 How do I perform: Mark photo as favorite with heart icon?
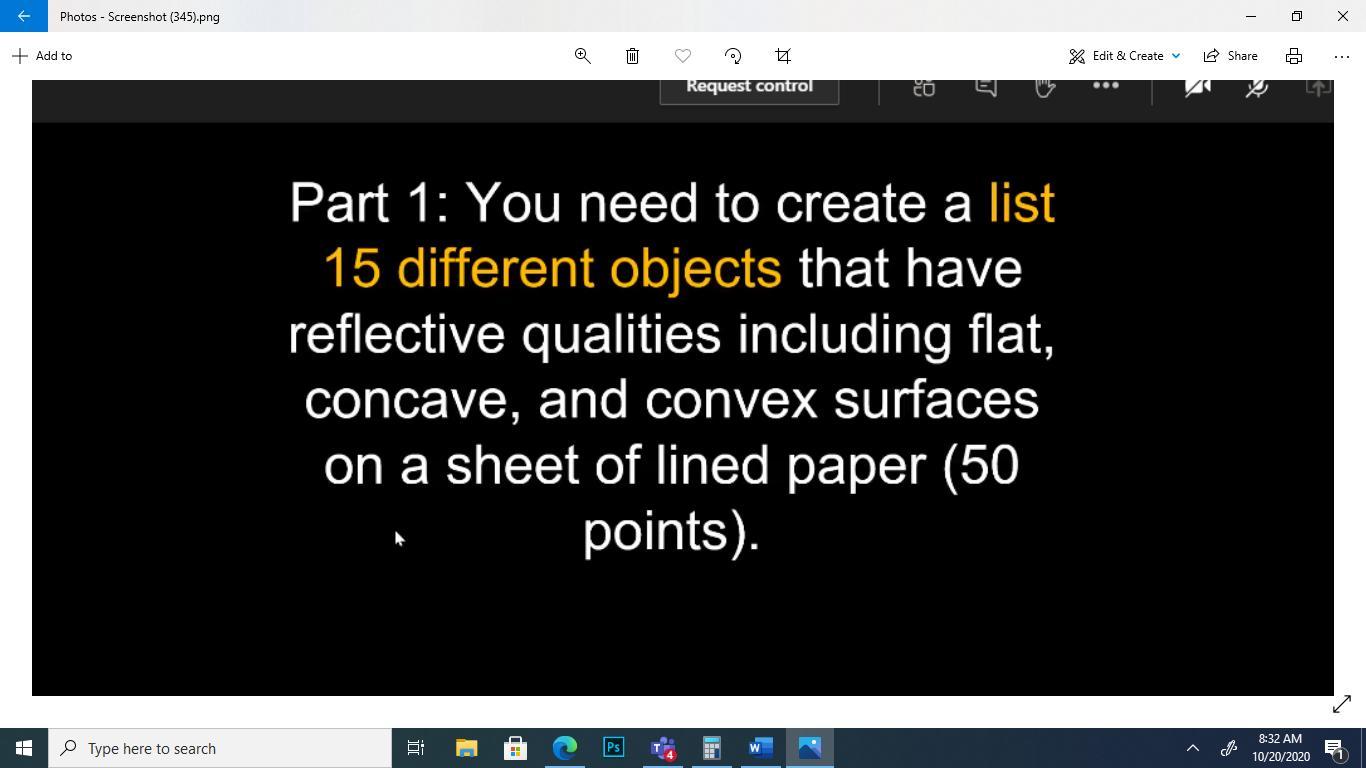pyautogui.click(x=683, y=56)
